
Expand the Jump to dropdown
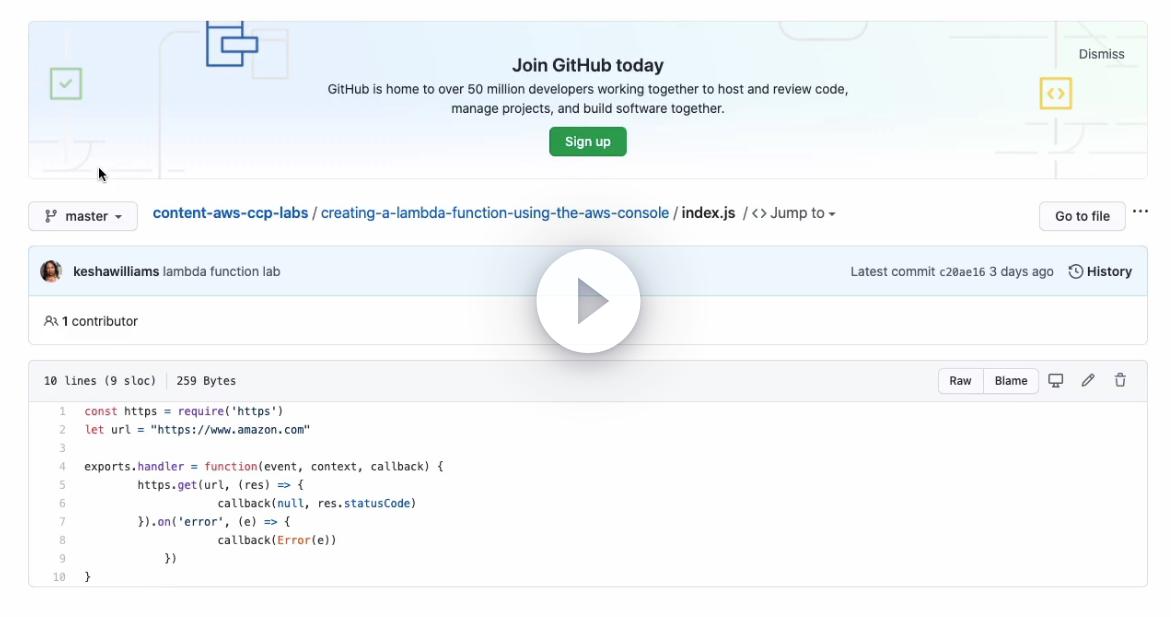(794, 213)
